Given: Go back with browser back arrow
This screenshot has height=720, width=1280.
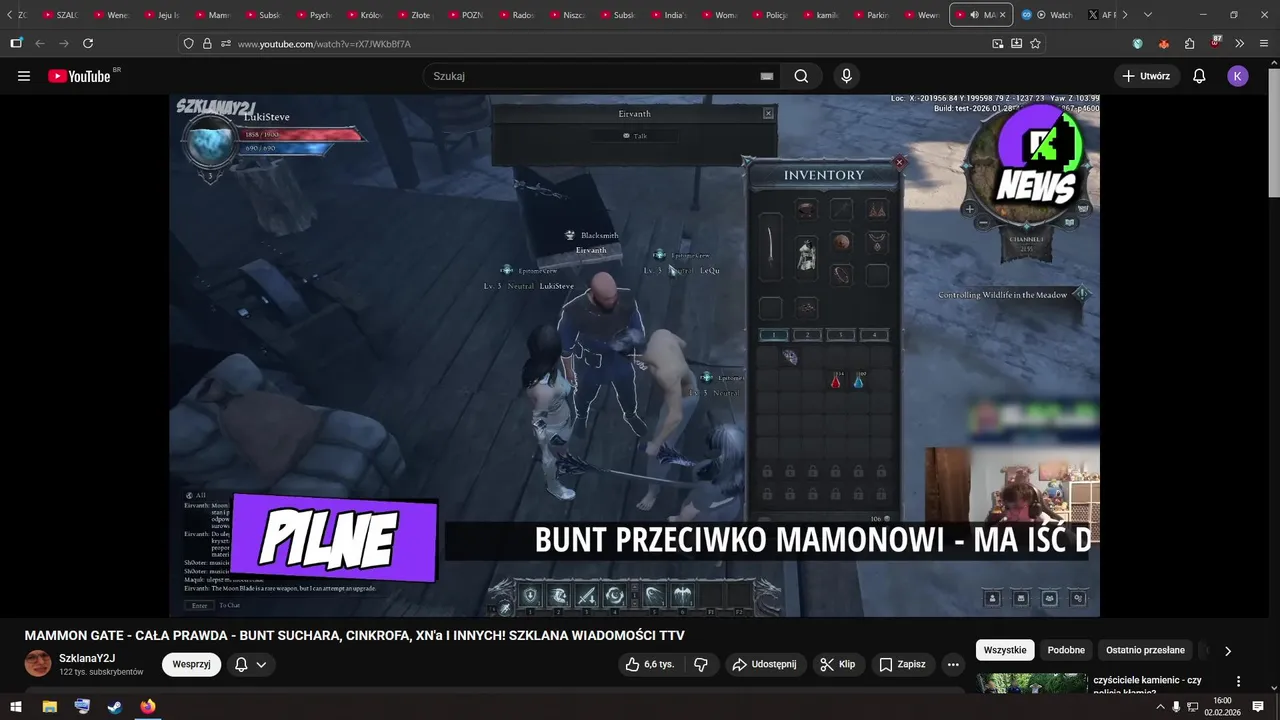Looking at the screenshot, I should click(x=40, y=44).
